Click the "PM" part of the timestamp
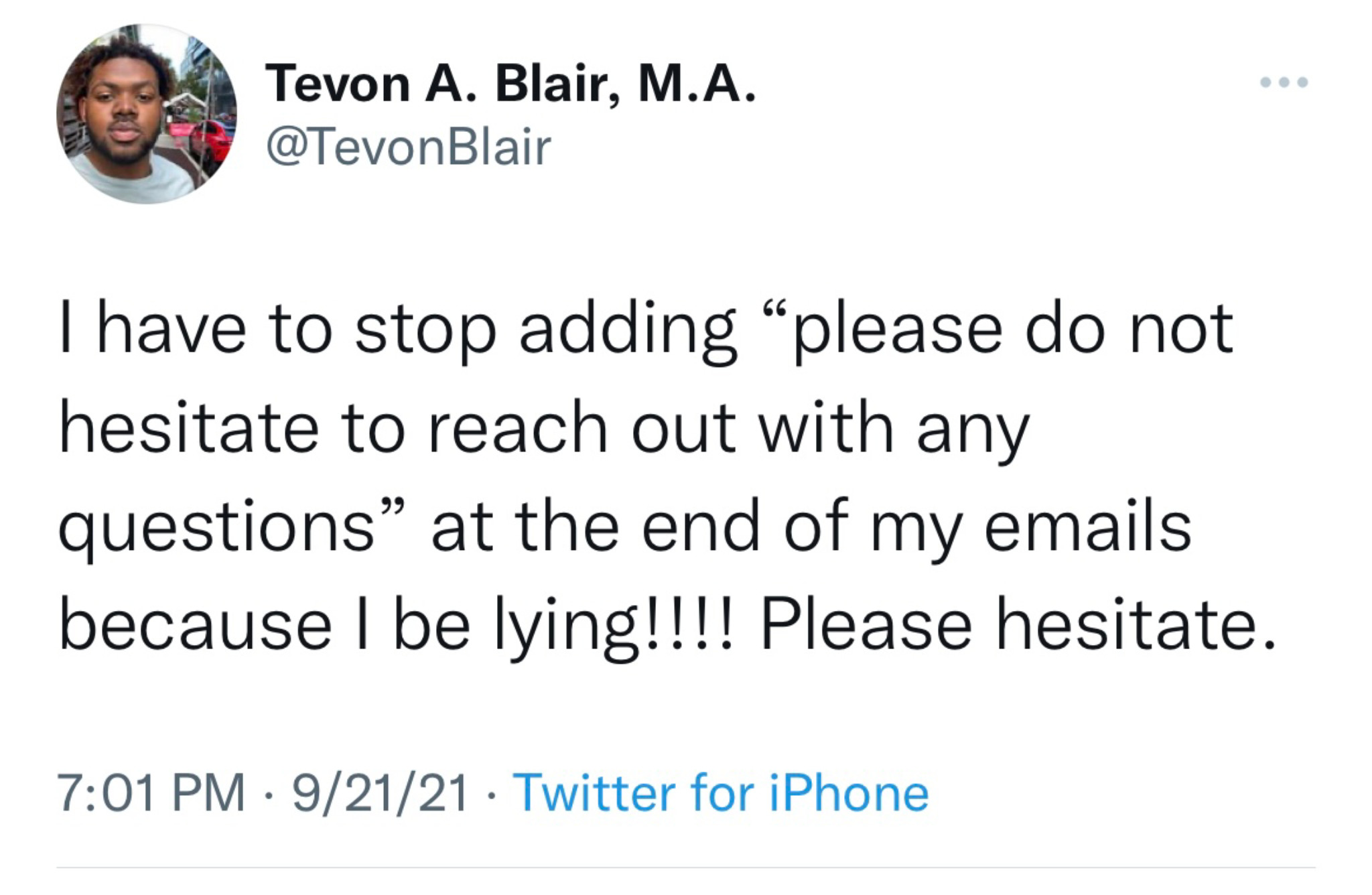 pyautogui.click(x=208, y=794)
